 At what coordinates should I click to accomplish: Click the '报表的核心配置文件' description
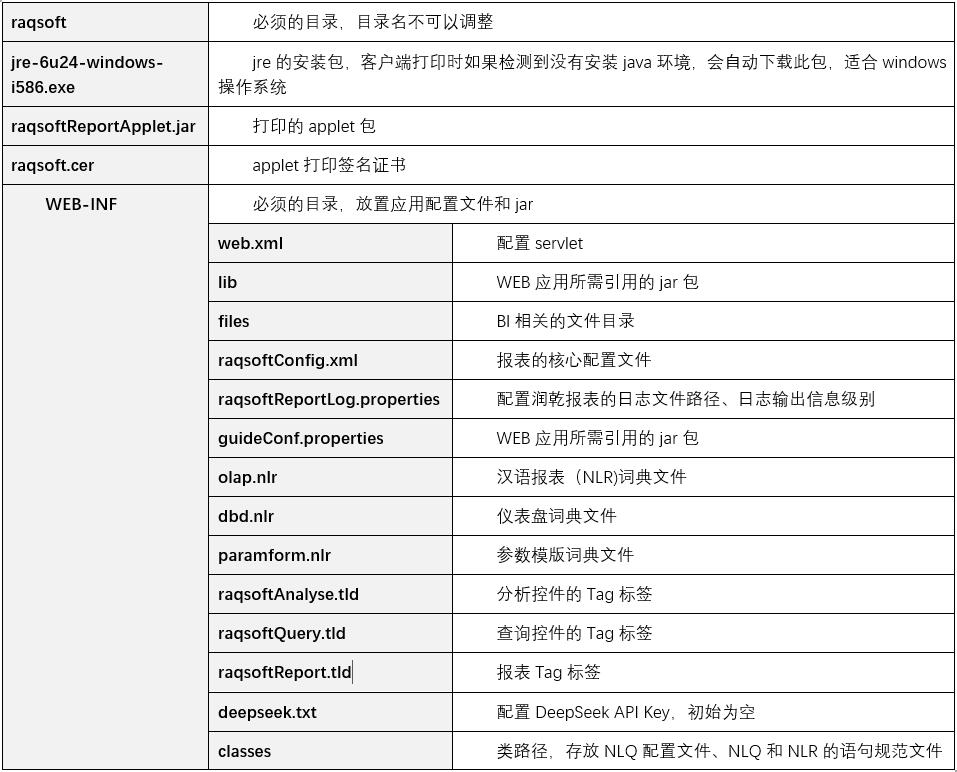point(574,360)
